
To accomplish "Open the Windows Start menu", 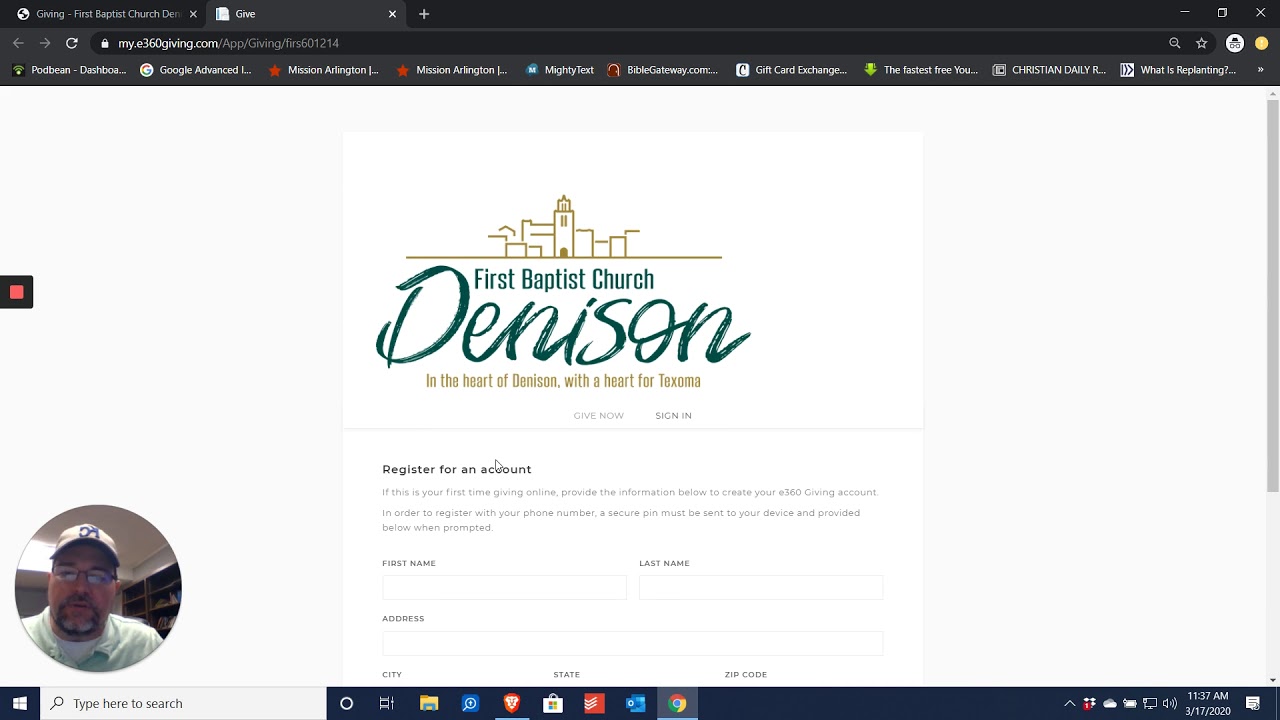I will tap(20, 703).
